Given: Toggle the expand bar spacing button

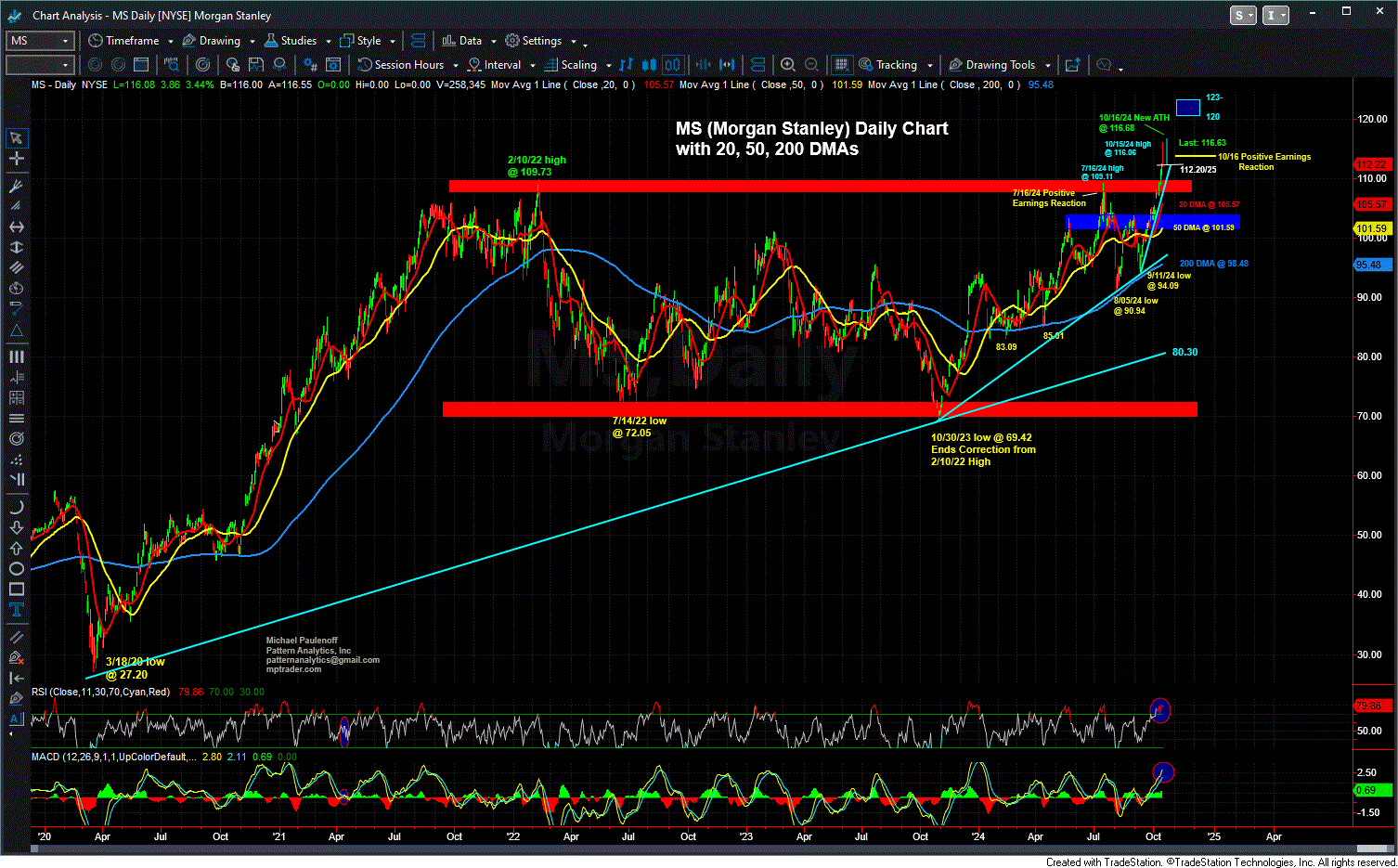Looking at the screenshot, I should (727, 65).
